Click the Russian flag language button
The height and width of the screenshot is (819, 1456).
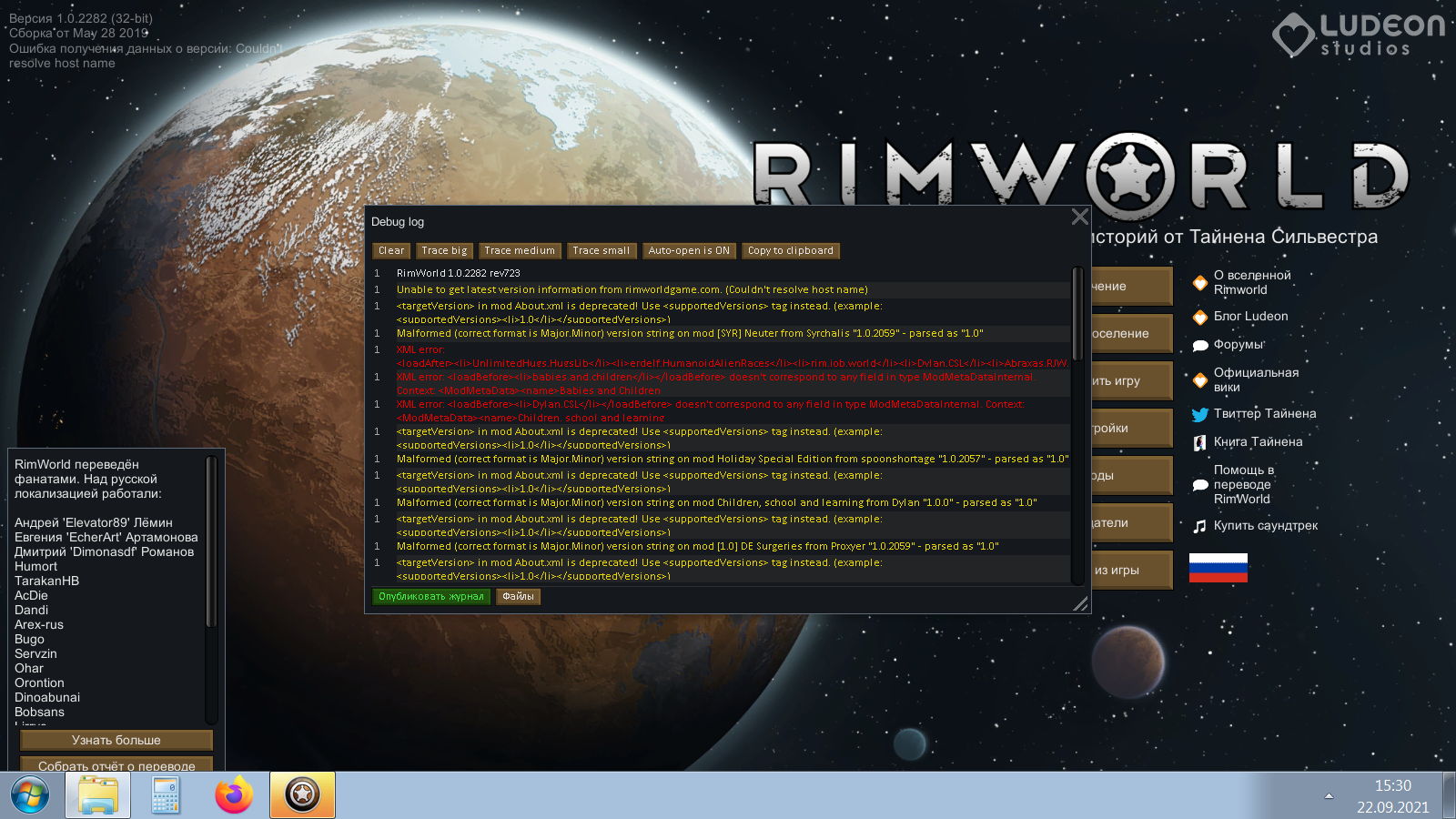(1218, 567)
